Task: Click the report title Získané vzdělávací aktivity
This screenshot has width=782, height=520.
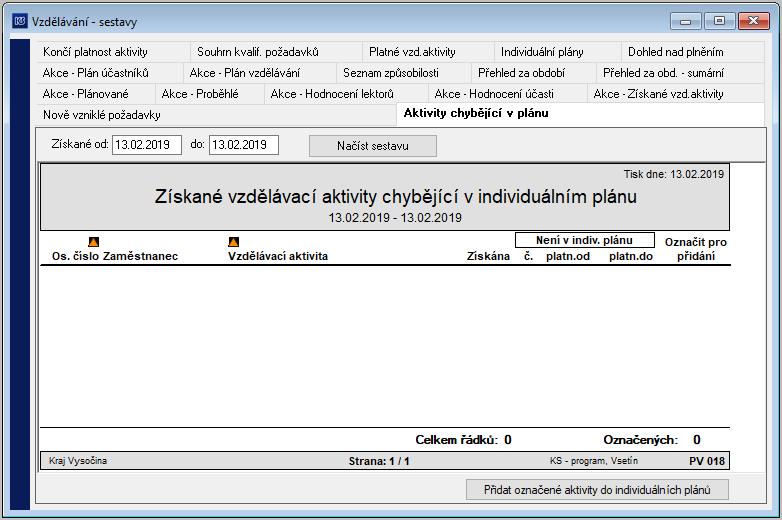Action: 395,196
